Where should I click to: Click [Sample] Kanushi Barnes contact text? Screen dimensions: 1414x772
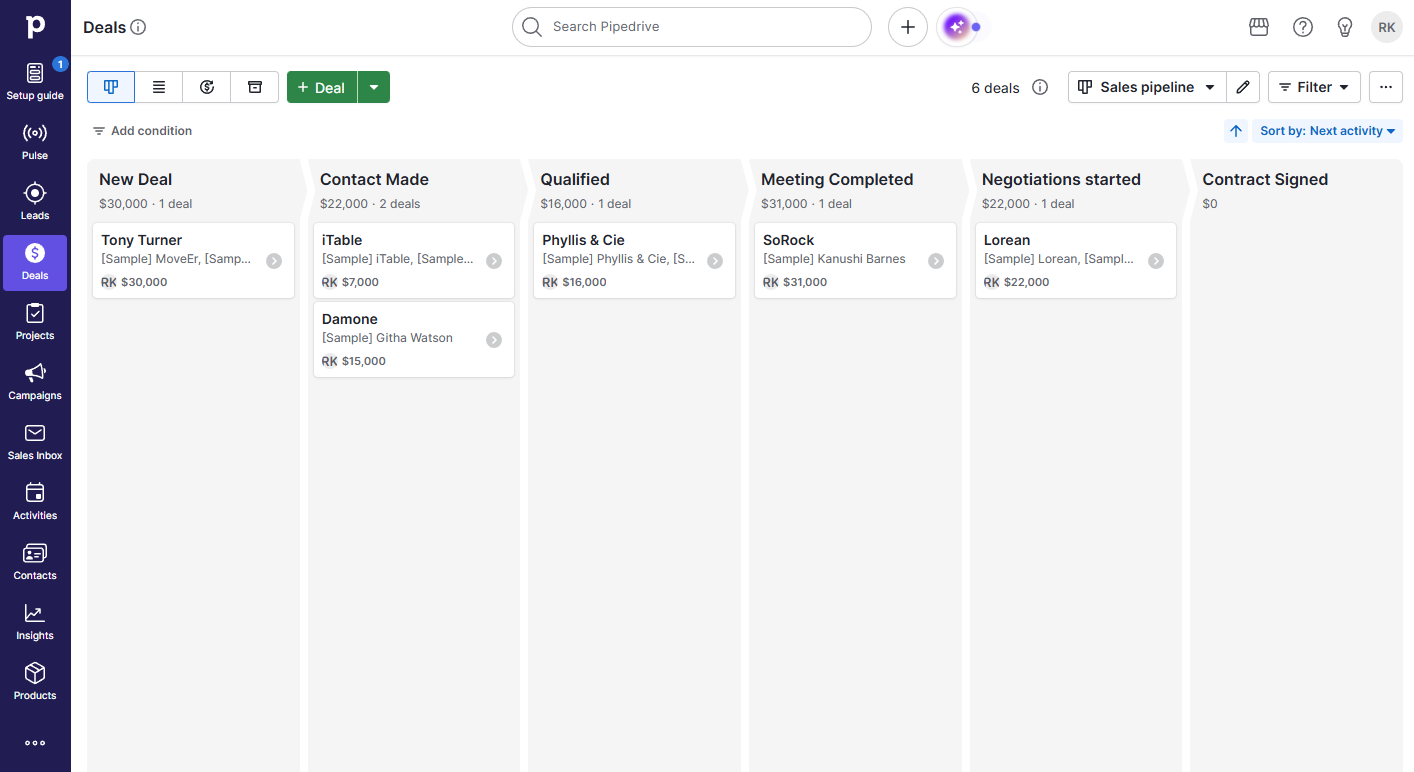[834, 259]
